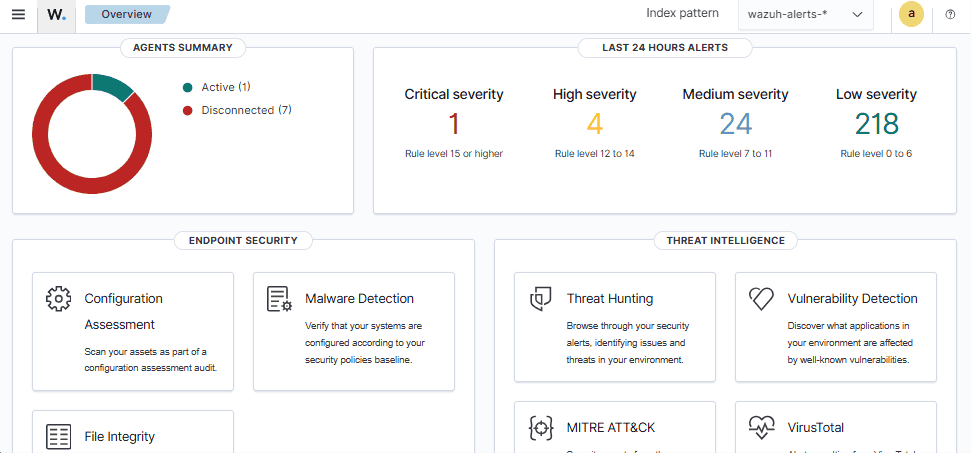This screenshot has width=971, height=453.
Task: Select the Overview breadcrumb tab
Action: (x=127, y=14)
